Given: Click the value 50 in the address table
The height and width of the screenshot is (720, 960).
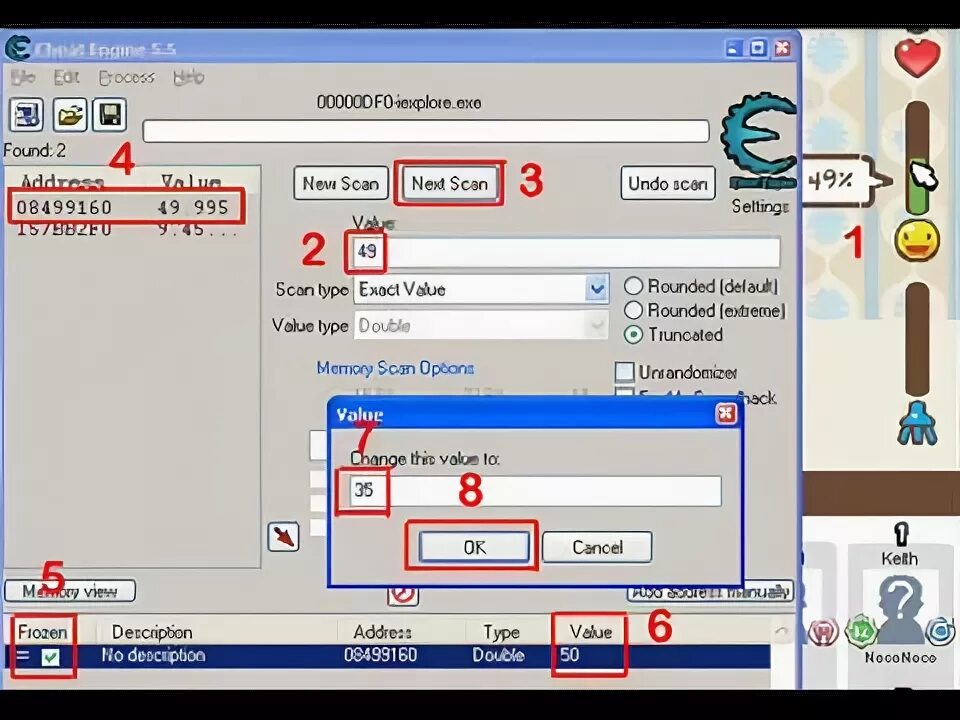Looking at the screenshot, I should pyautogui.click(x=569, y=656).
